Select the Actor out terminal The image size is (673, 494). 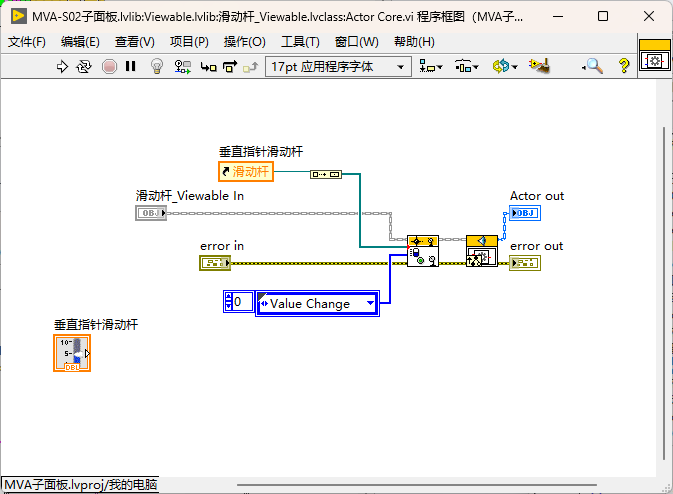[525, 213]
